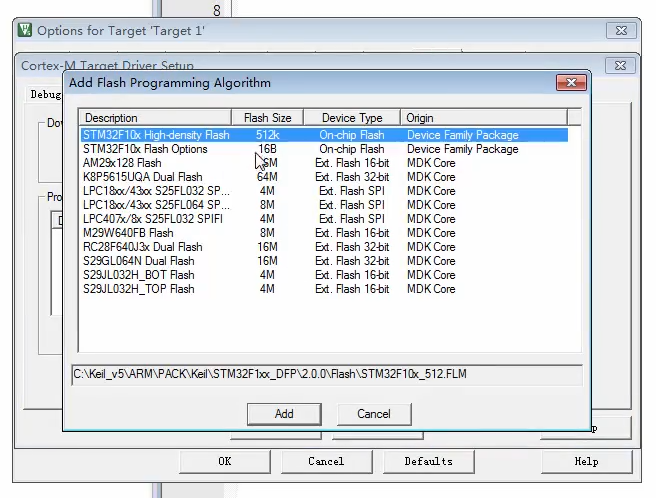This screenshot has height=498, width=656.
Task: Click Cancel in Options for Target window
Action: tap(326, 462)
